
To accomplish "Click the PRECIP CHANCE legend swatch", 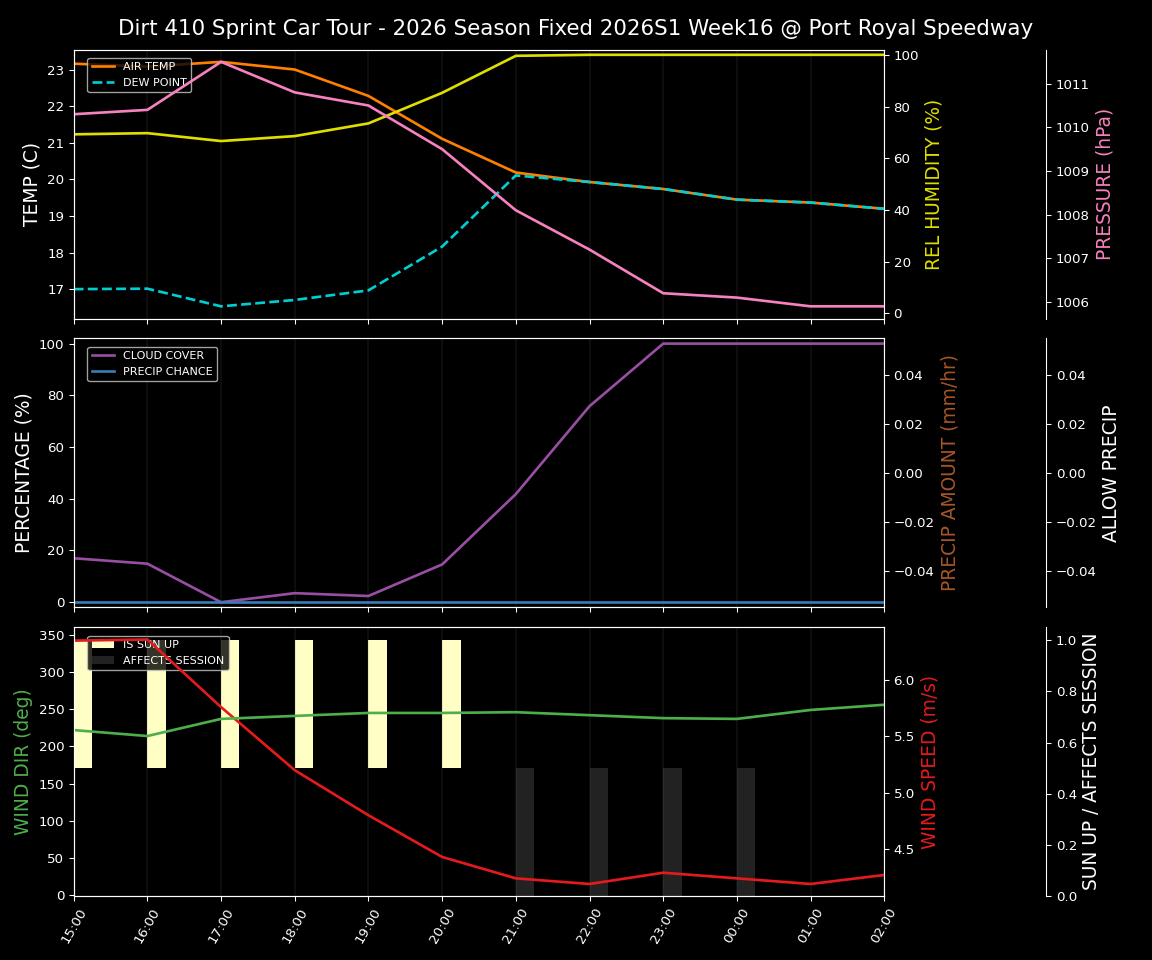I will click(x=103, y=370).
